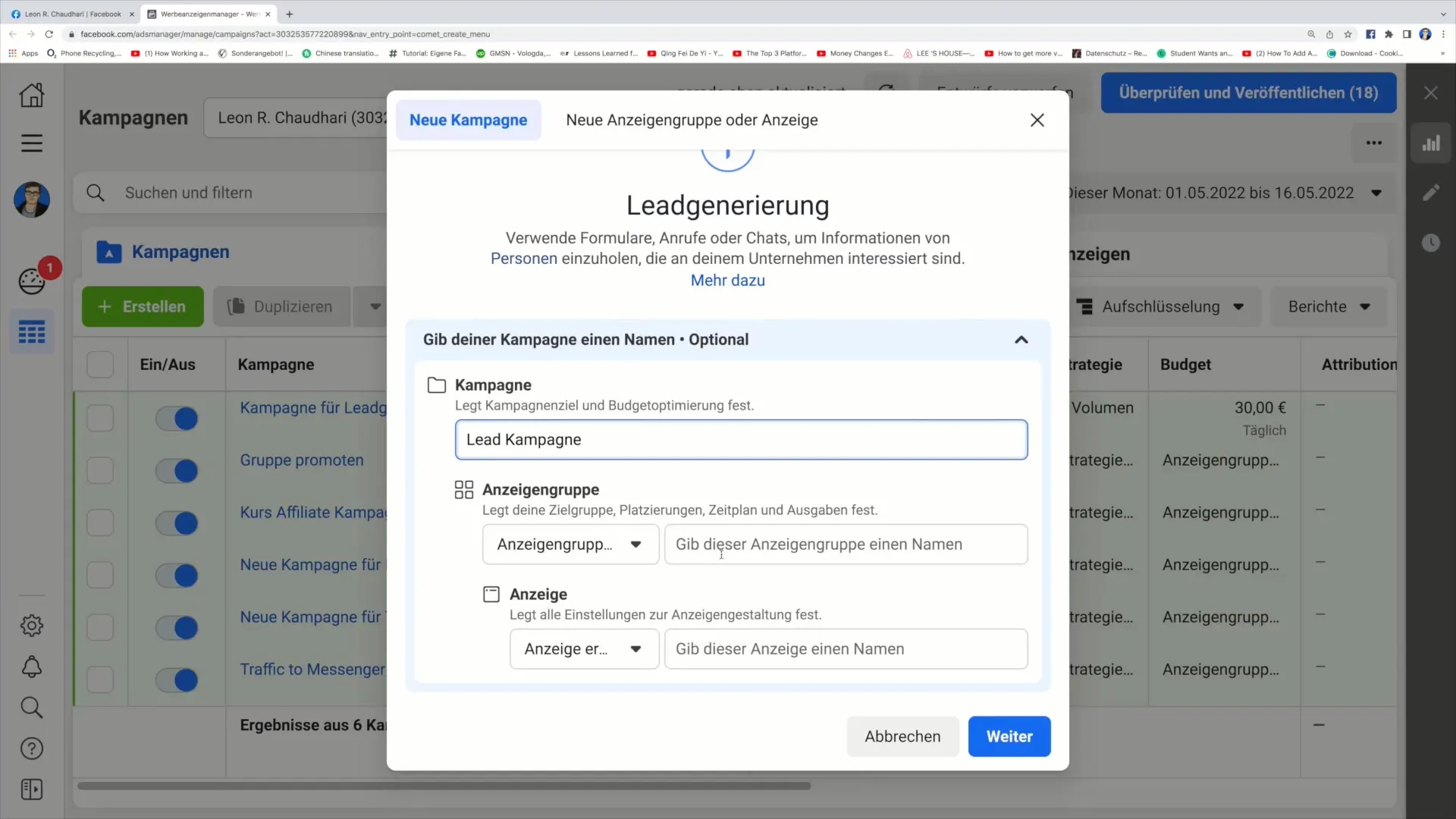Sort by Budget column header
This screenshot has width=1456, height=819.
[x=1185, y=365]
